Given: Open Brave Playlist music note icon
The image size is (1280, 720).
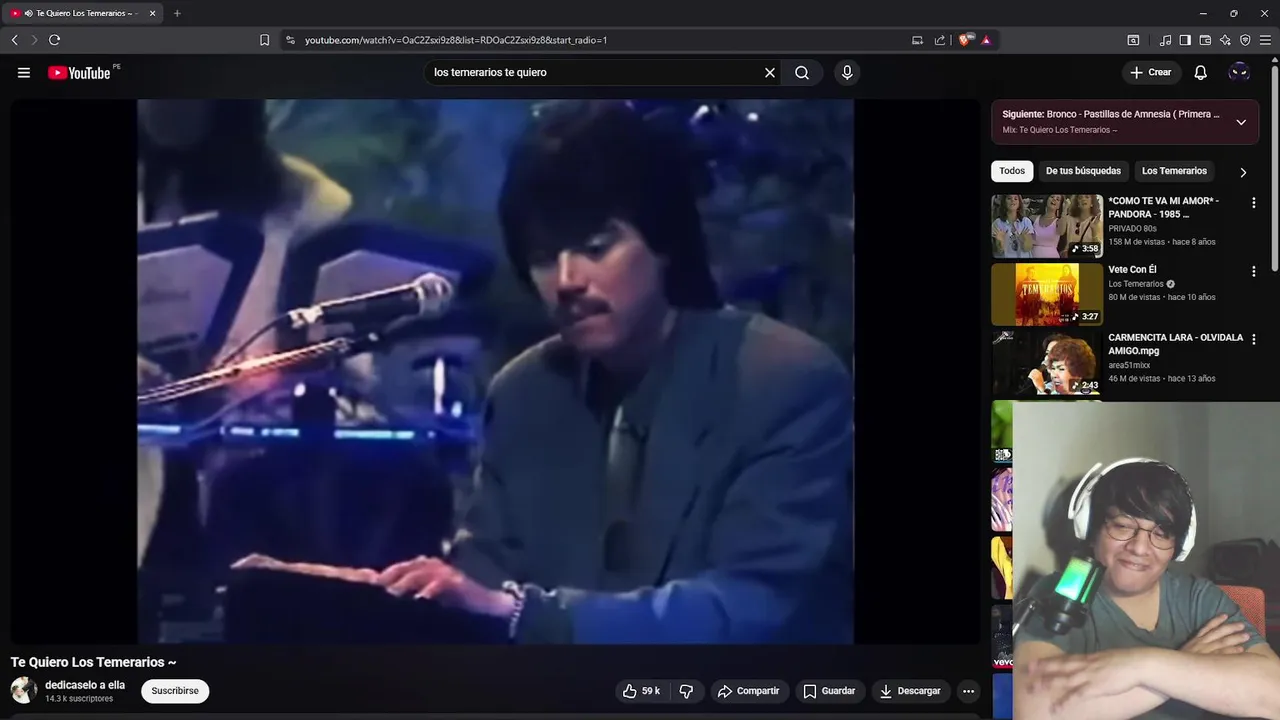Looking at the screenshot, I should pos(1165,40).
